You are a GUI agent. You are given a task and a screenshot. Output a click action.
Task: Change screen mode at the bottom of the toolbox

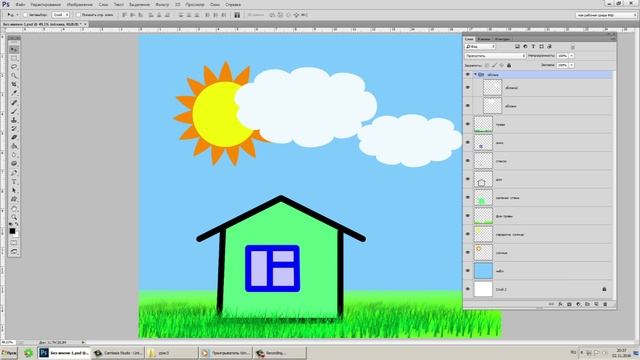14,251
